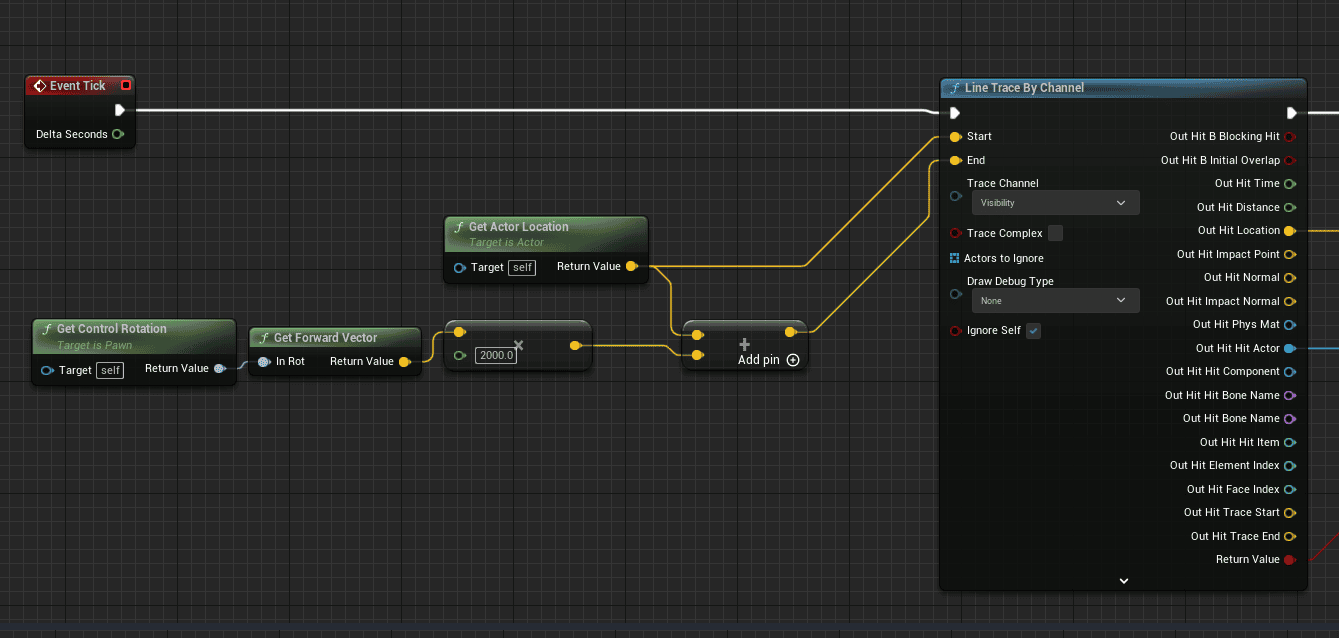The height and width of the screenshot is (638, 1339).
Task: Open the Draw Debug Type dropdown
Action: coord(1055,300)
